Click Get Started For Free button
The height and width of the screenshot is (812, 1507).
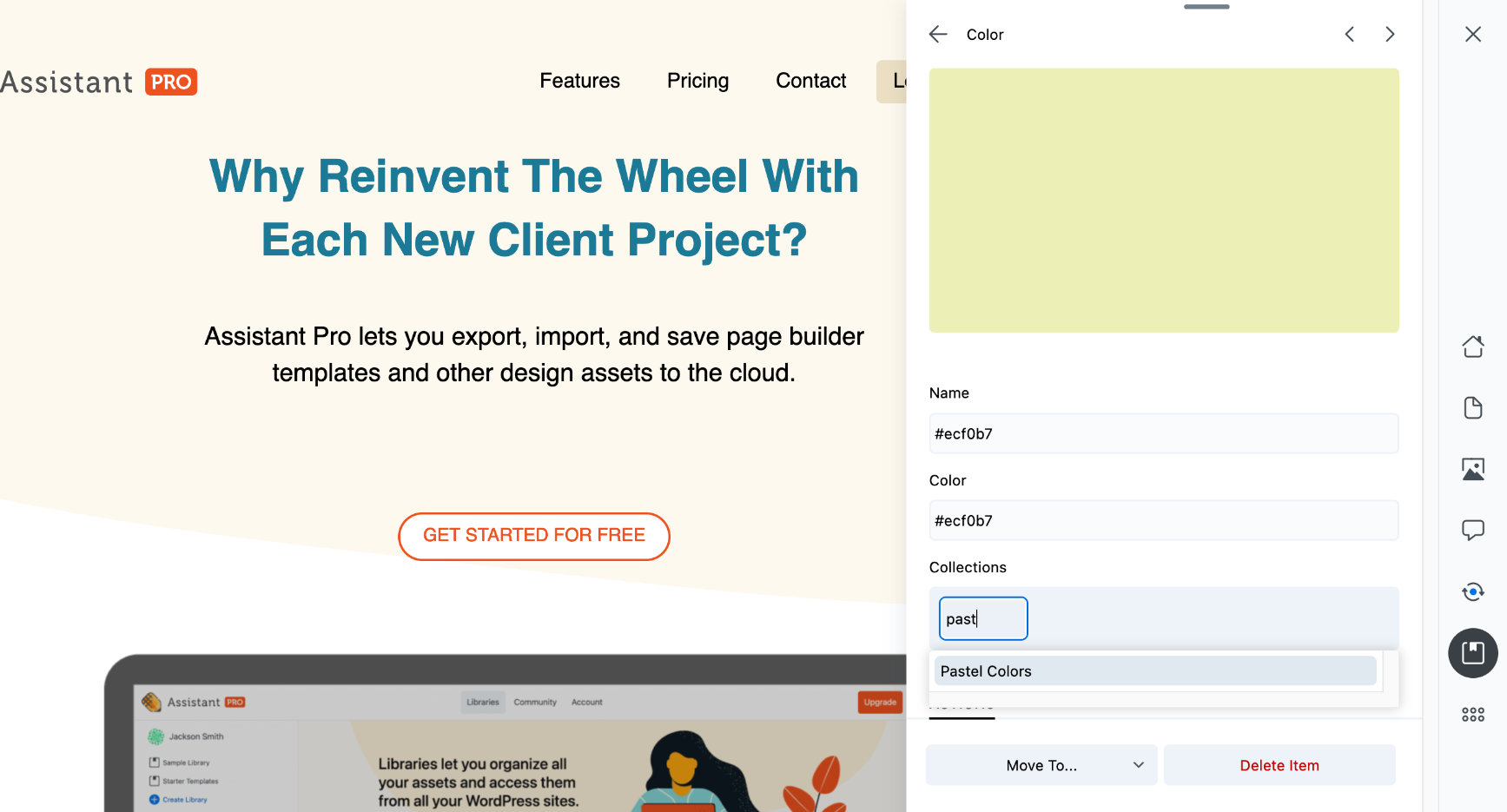tap(533, 536)
